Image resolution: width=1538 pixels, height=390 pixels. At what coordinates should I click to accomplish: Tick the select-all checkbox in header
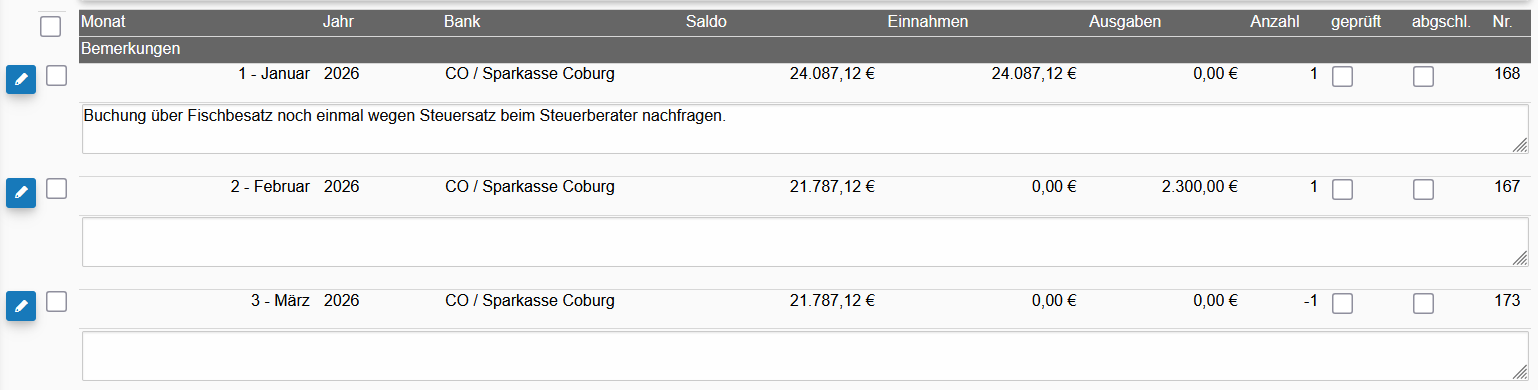(51, 27)
